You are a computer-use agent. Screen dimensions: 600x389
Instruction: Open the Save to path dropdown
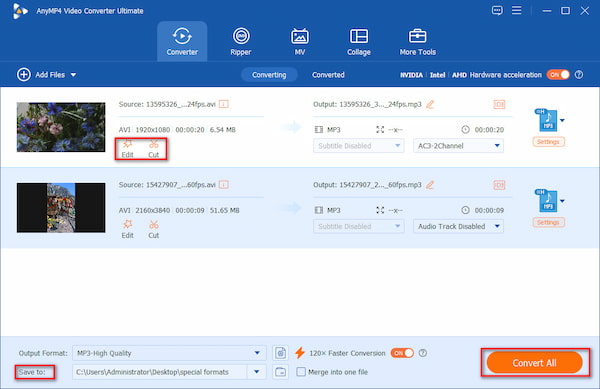tap(256, 372)
